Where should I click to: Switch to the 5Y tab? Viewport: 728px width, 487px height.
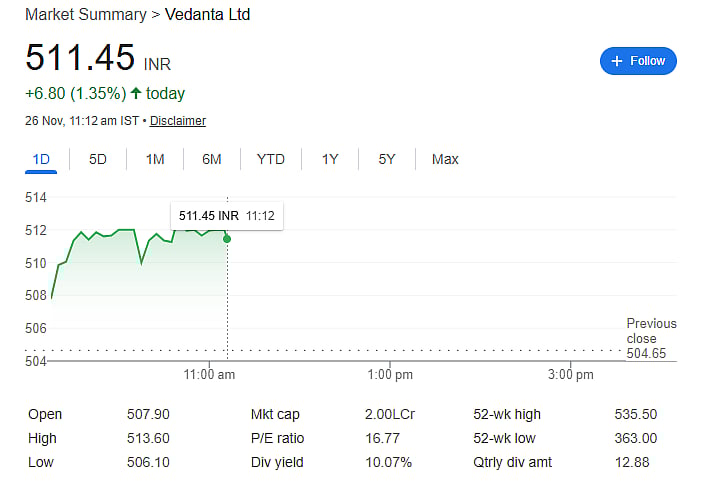(387, 159)
